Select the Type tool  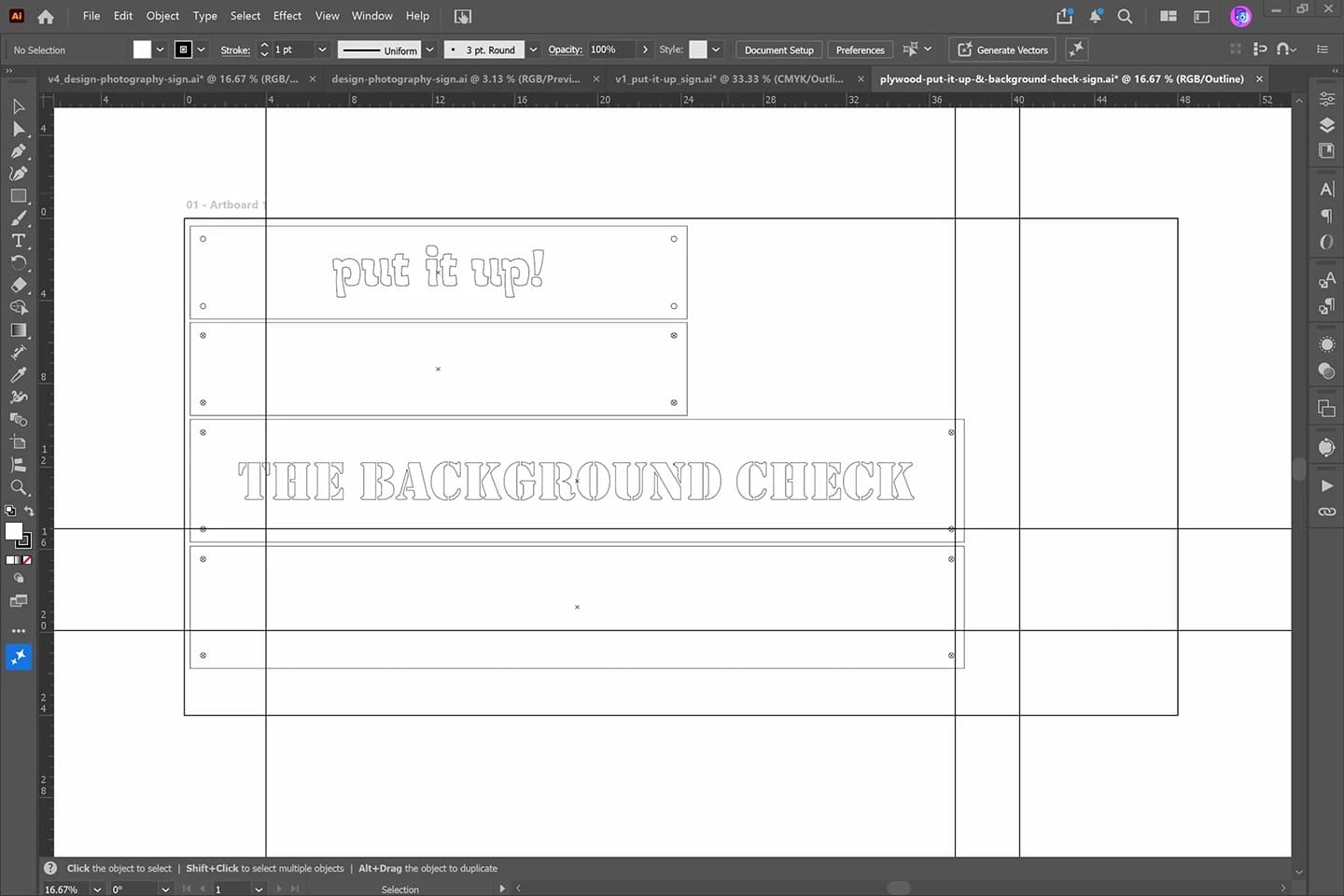click(18, 241)
